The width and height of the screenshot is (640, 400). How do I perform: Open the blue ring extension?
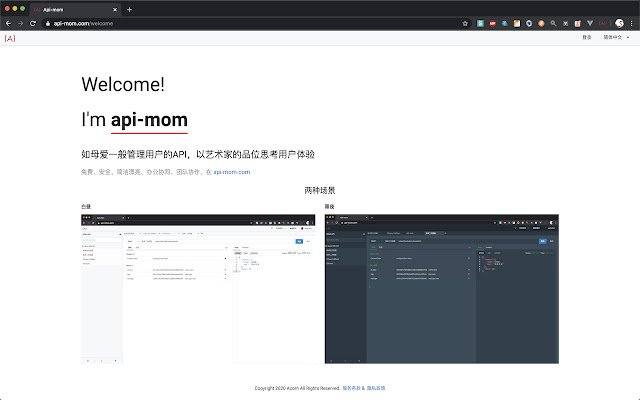[x=529, y=24]
